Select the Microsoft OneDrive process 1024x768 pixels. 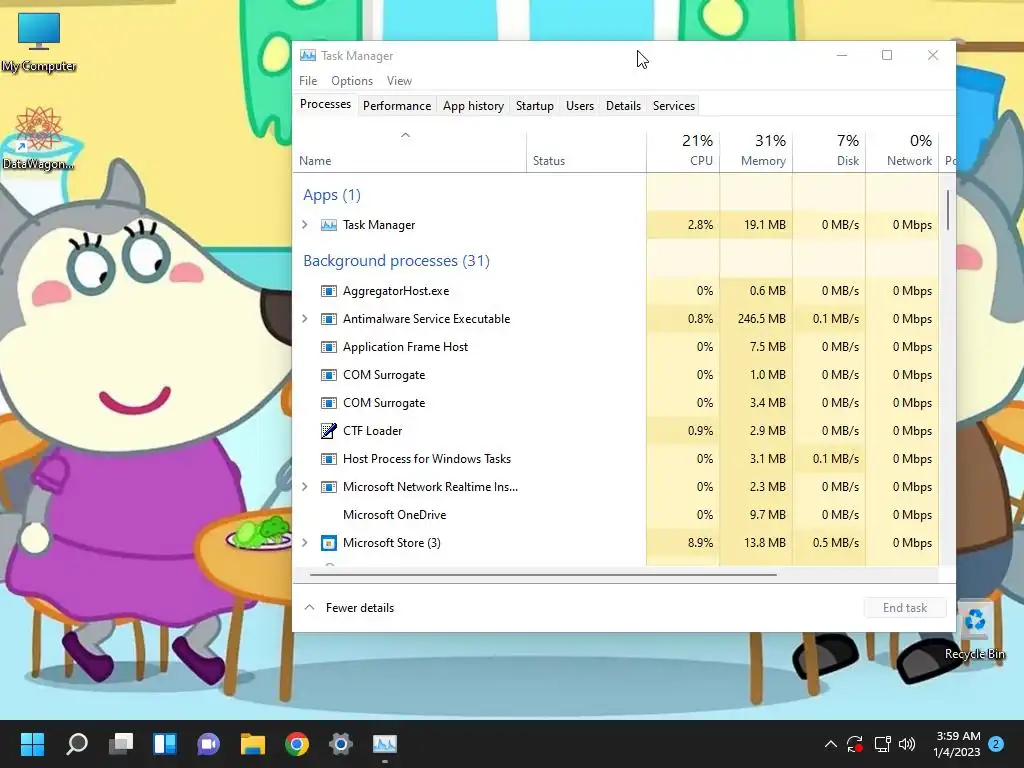pyautogui.click(x=616, y=515)
